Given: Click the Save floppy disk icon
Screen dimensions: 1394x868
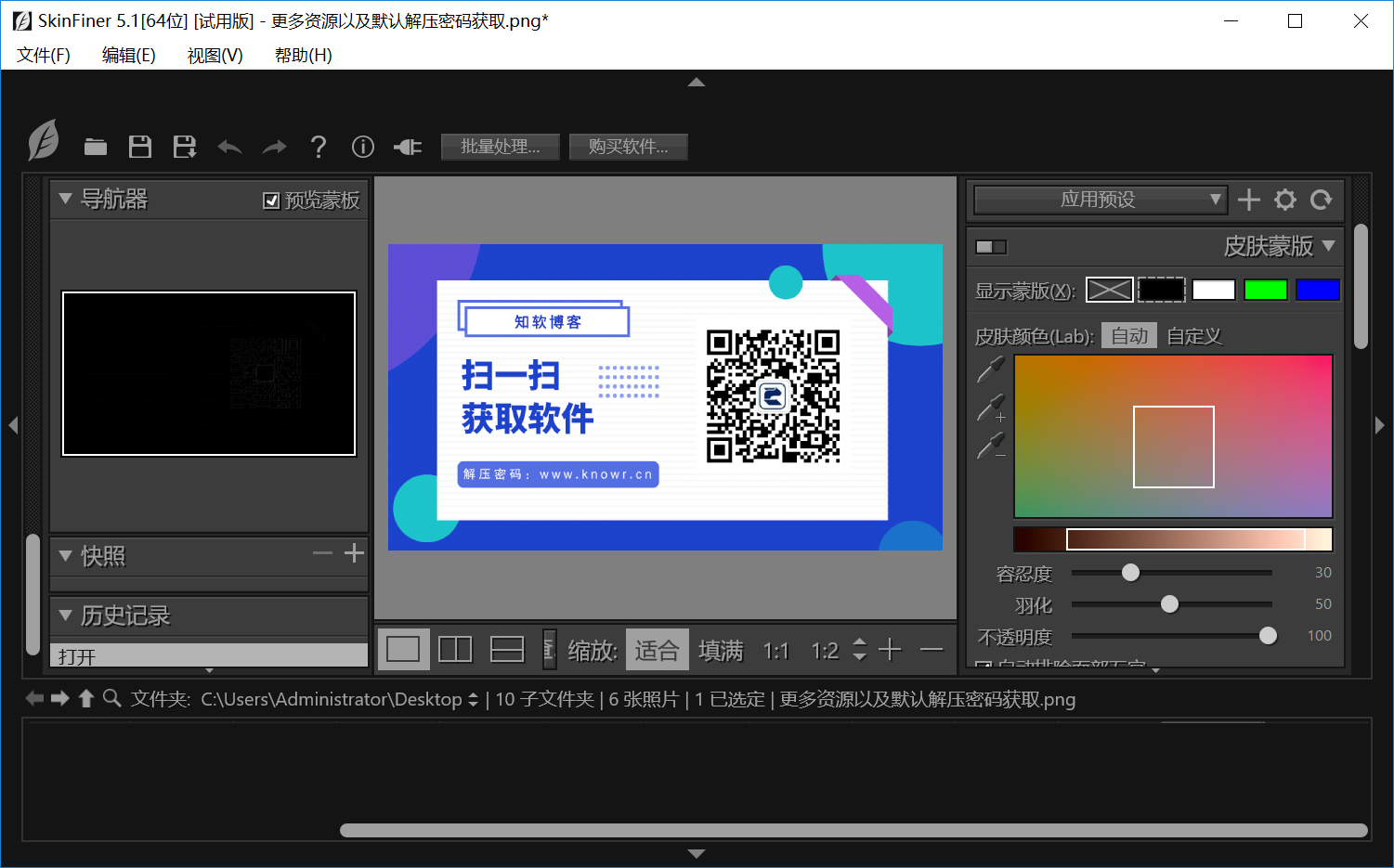Looking at the screenshot, I should pos(140,147).
